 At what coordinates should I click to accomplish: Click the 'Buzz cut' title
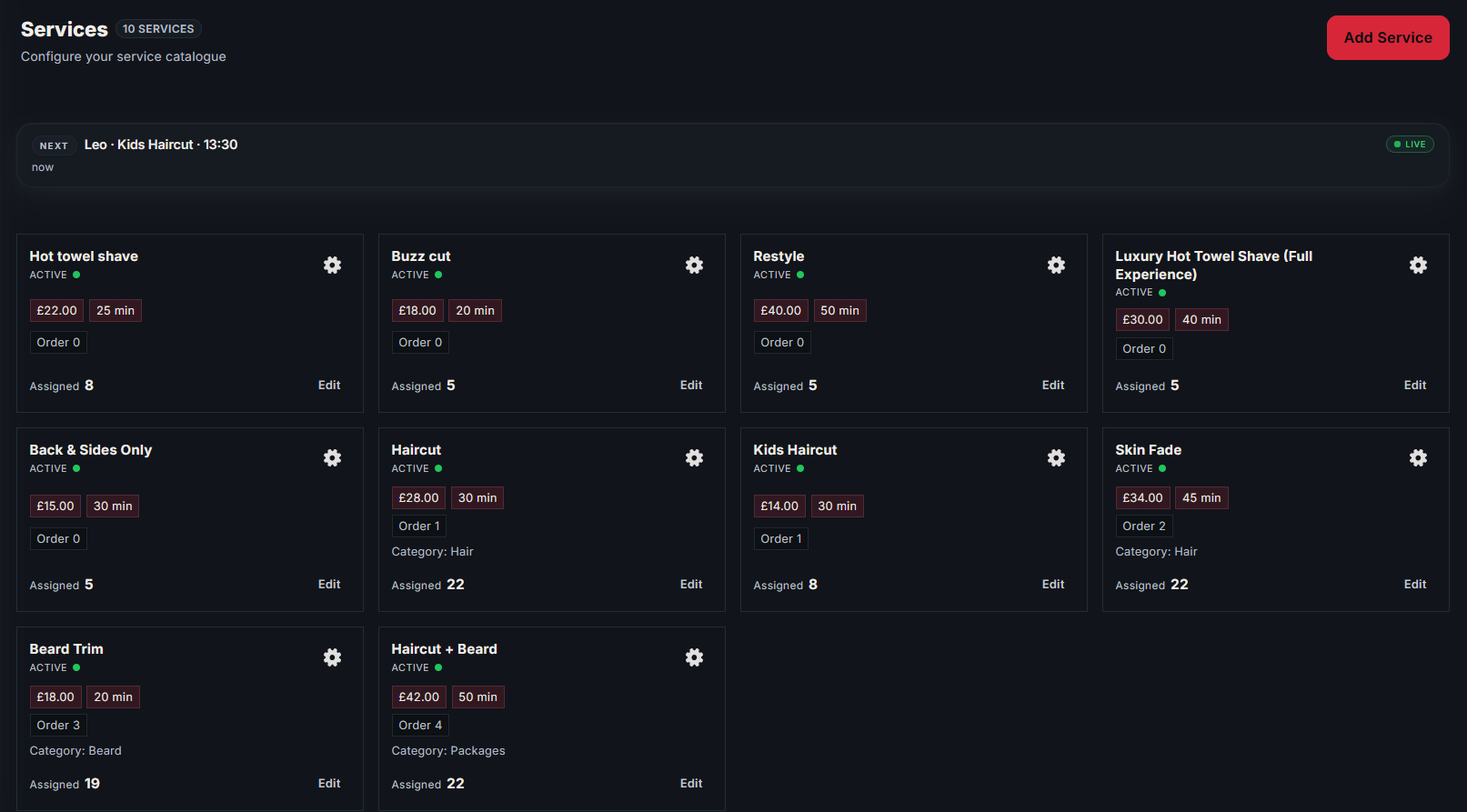tap(421, 256)
